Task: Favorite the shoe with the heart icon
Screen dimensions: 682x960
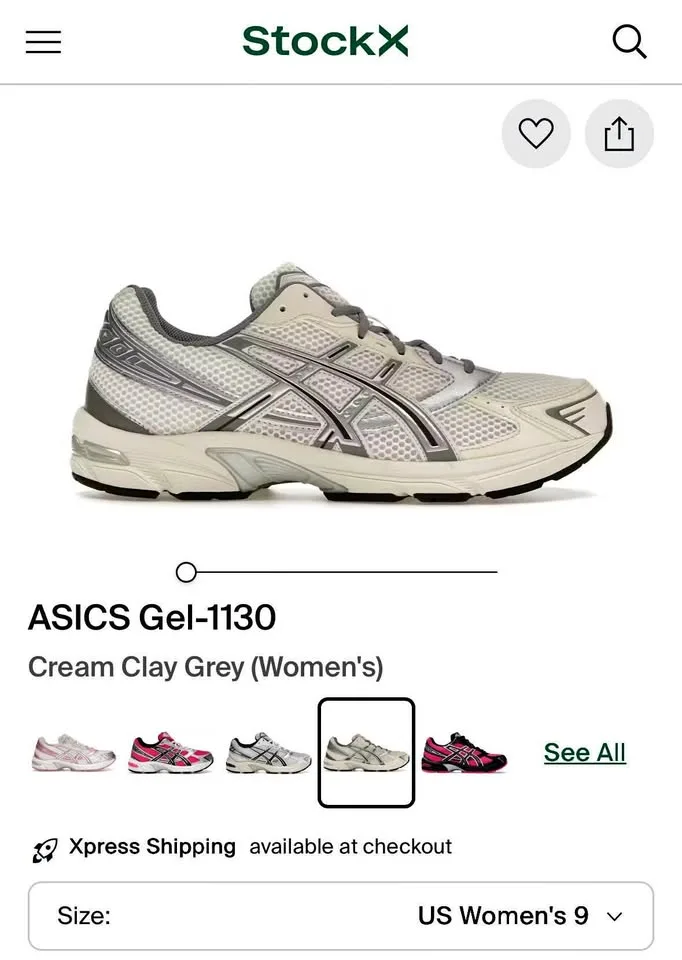Action: (536, 133)
